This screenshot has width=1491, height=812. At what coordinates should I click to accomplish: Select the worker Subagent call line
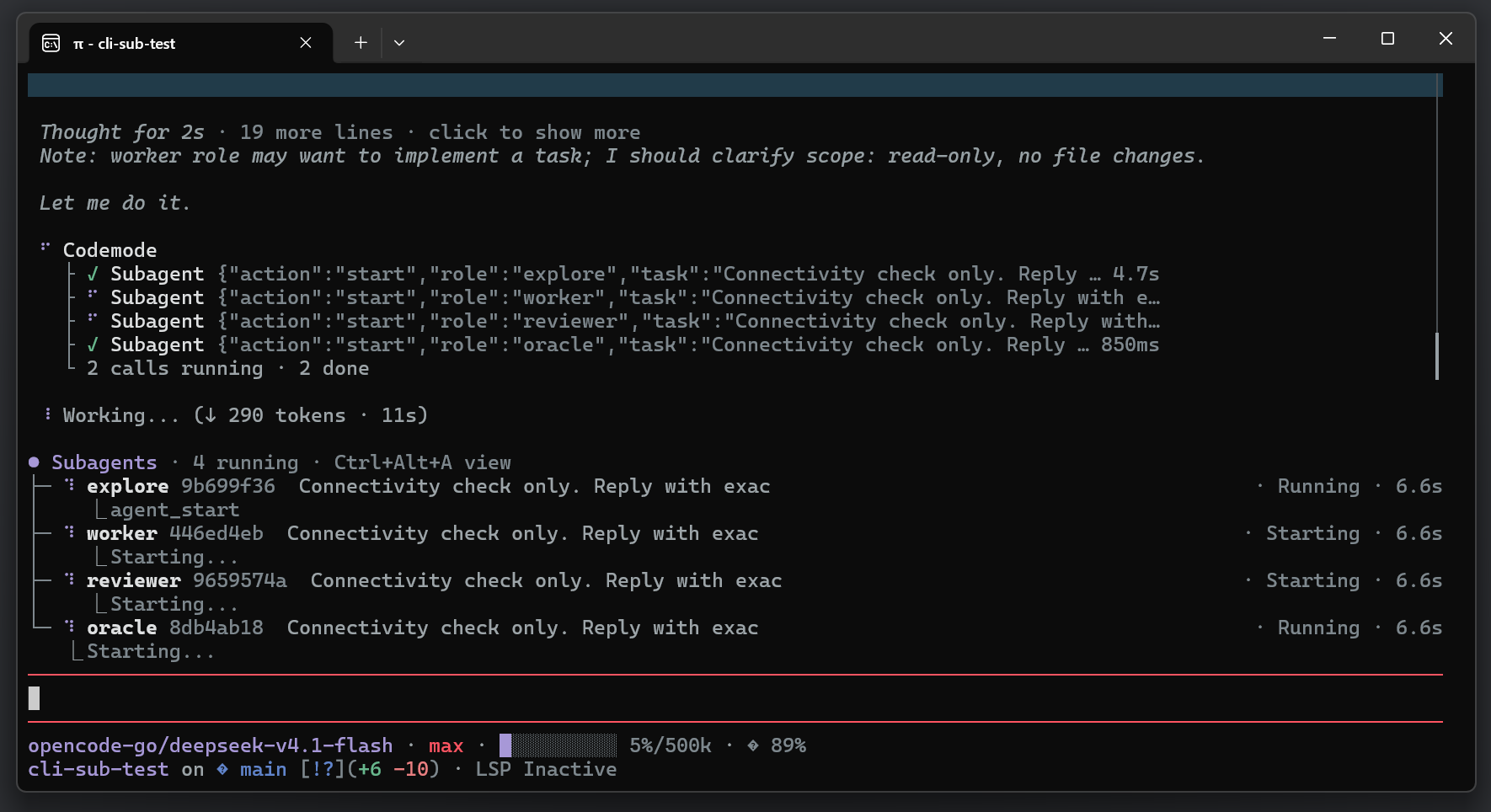pyautogui.click(x=634, y=297)
